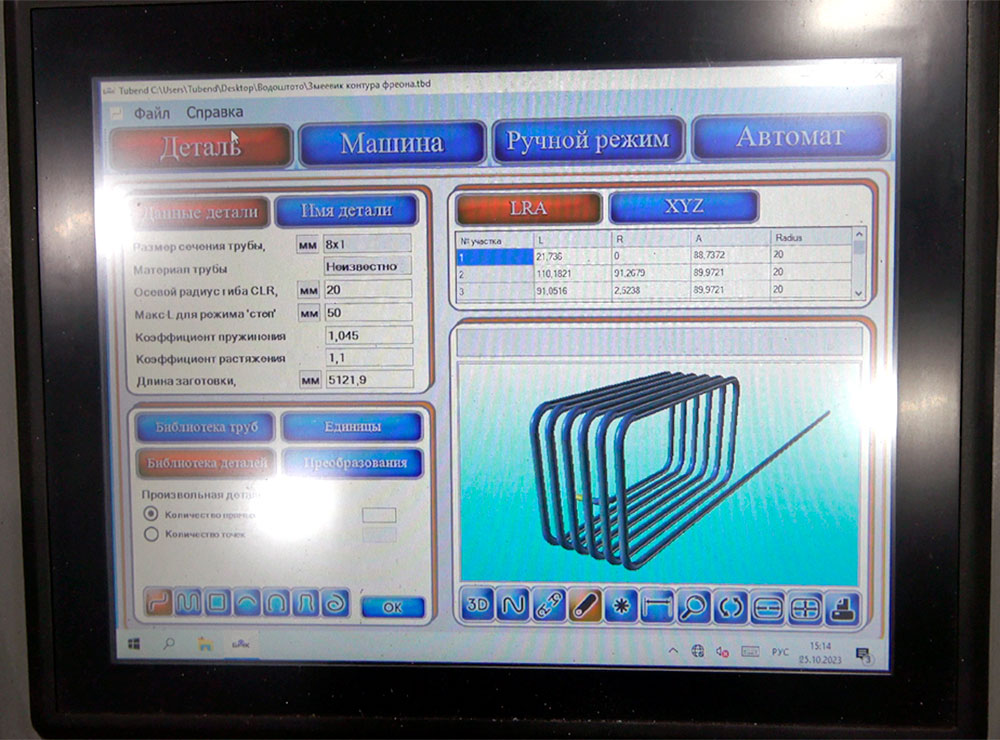
Task: Select the square shape template icon
Action: tap(217, 602)
